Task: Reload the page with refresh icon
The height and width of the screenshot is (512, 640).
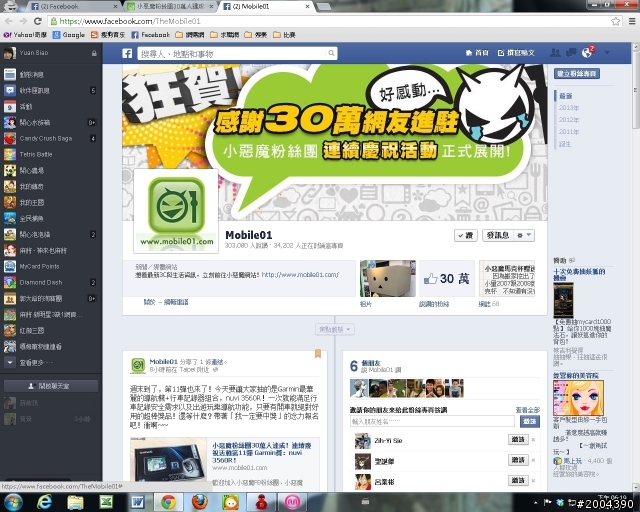Action: 38,21
